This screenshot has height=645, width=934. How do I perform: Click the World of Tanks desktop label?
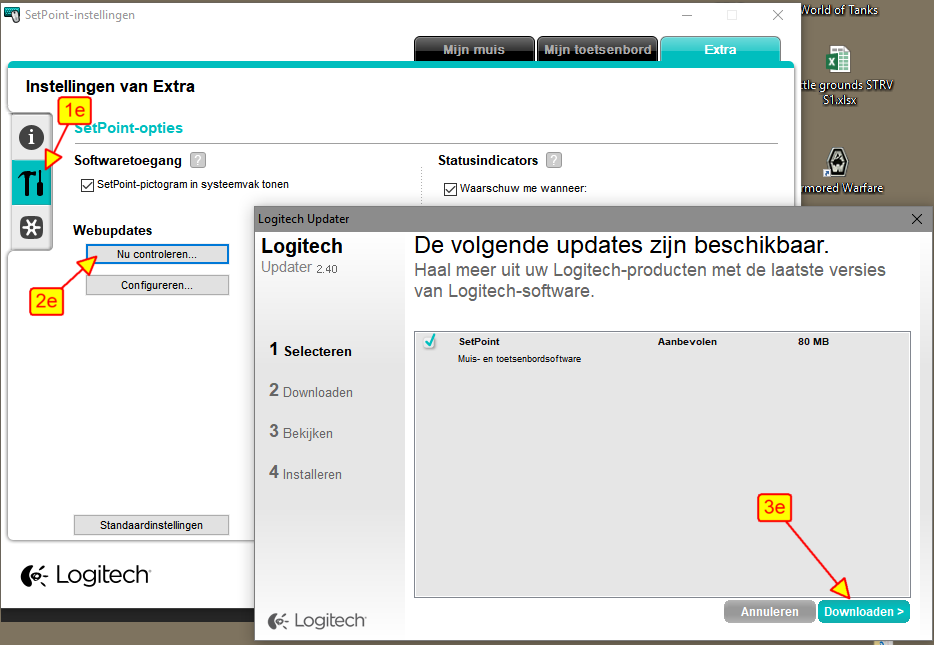click(839, 10)
